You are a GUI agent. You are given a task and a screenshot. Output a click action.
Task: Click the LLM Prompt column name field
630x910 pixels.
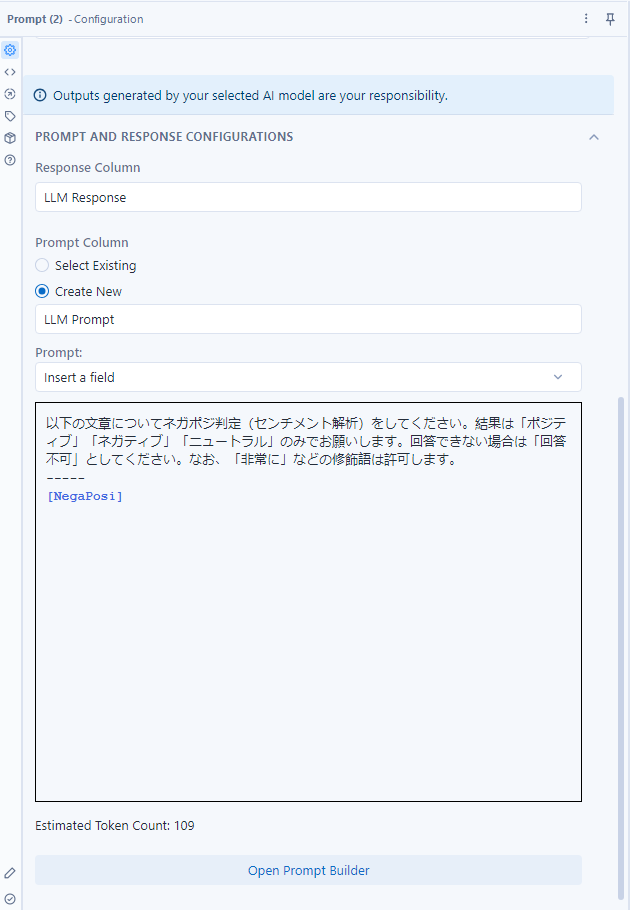click(x=308, y=319)
